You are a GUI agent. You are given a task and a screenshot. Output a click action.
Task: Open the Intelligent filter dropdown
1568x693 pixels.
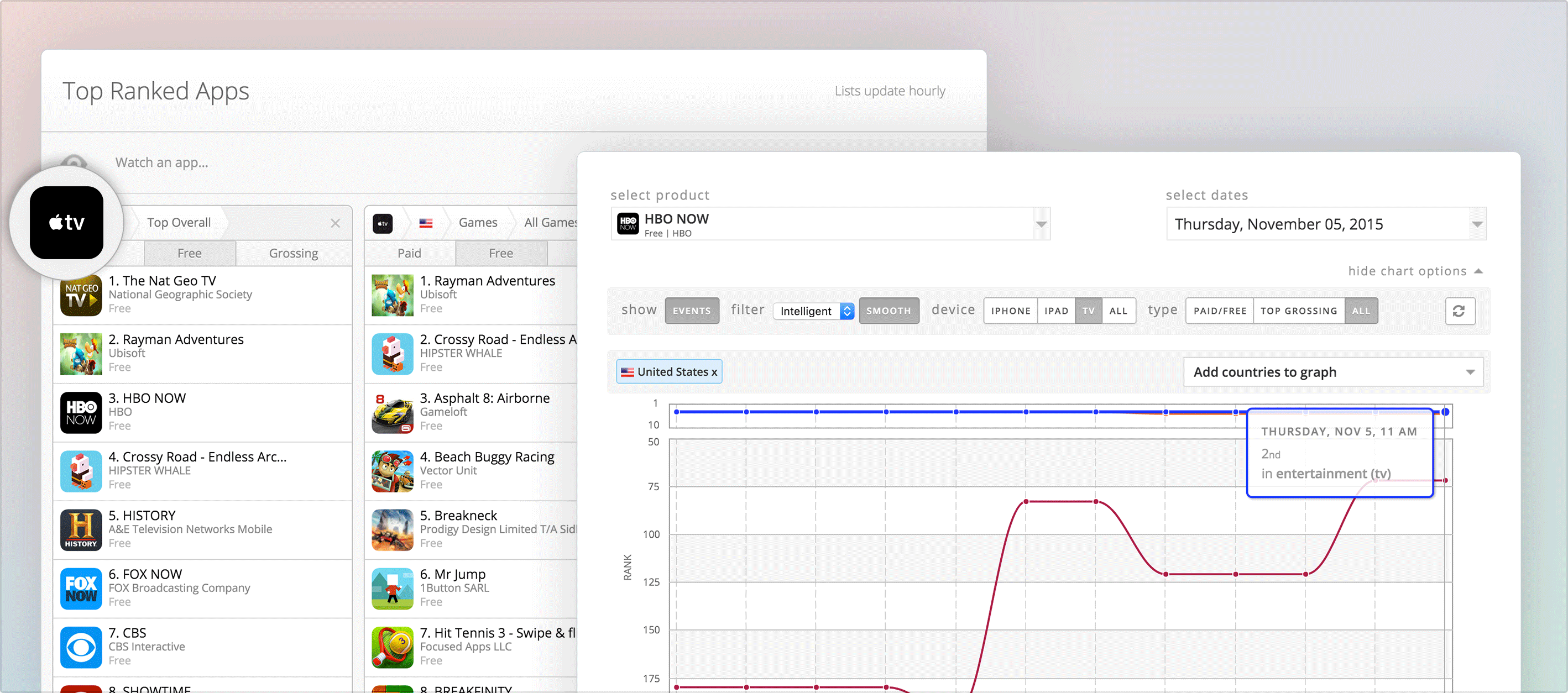coord(814,311)
